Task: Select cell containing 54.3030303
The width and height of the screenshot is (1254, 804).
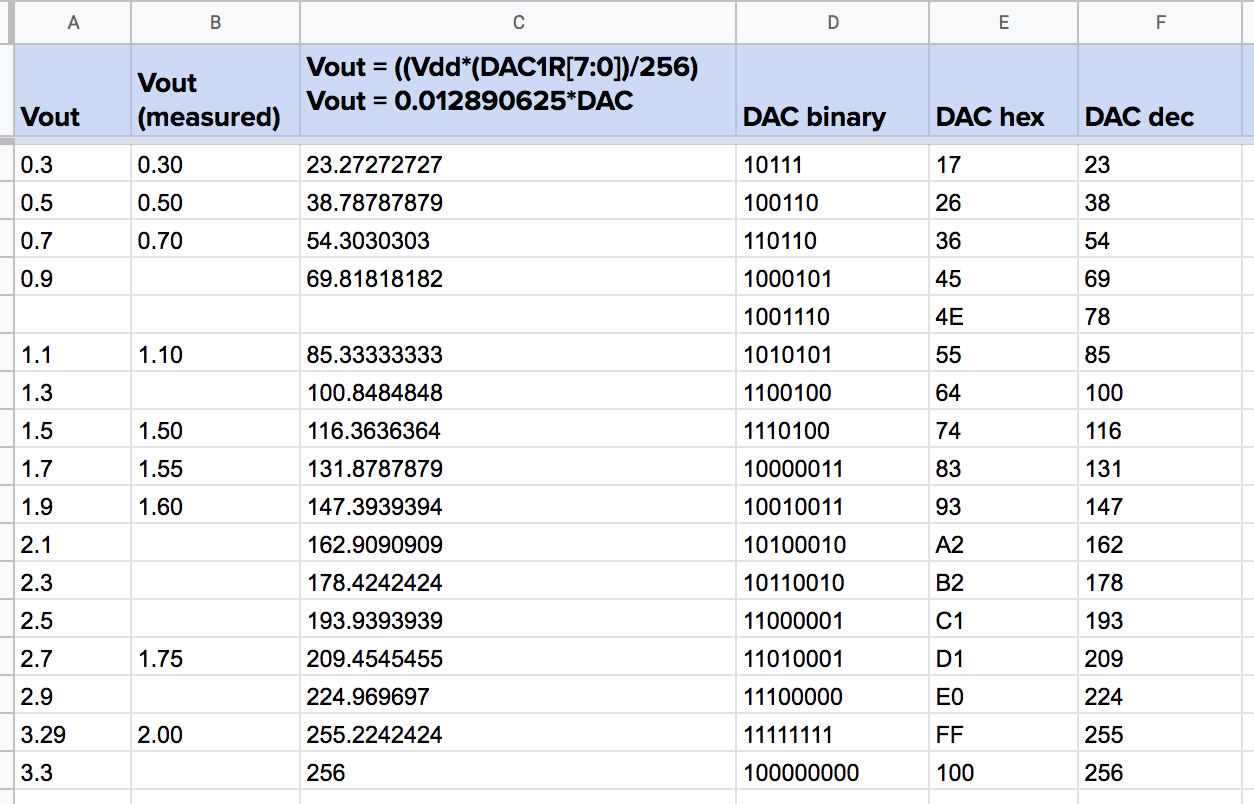Action: (x=518, y=241)
